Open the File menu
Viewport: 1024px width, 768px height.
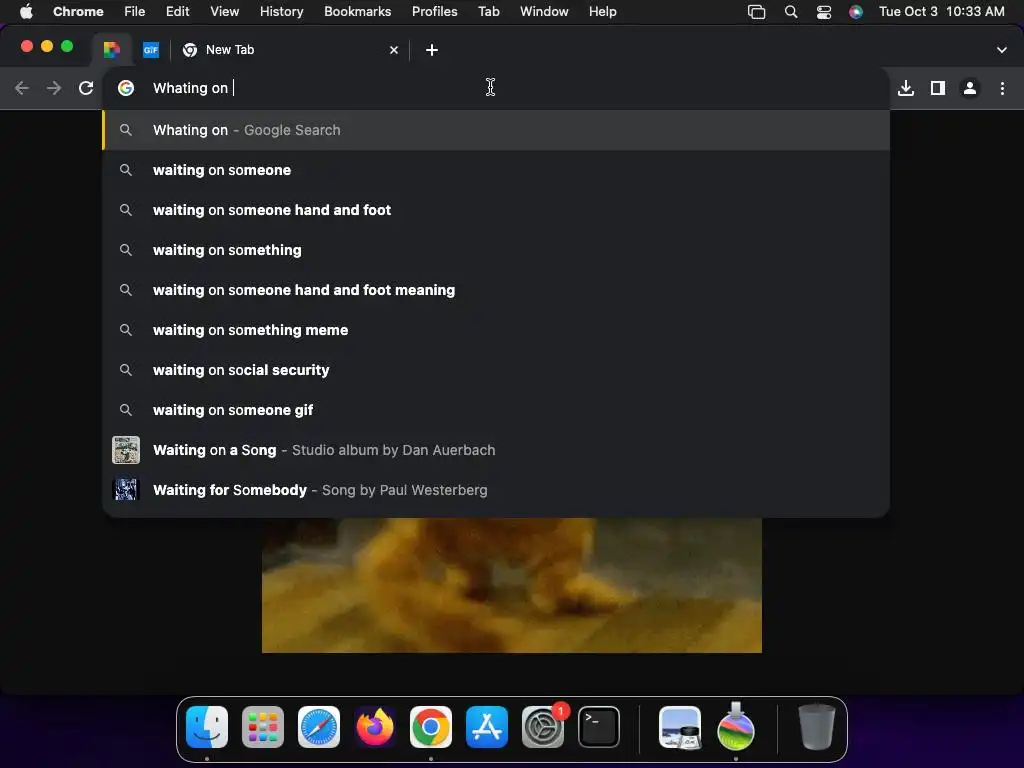(135, 11)
